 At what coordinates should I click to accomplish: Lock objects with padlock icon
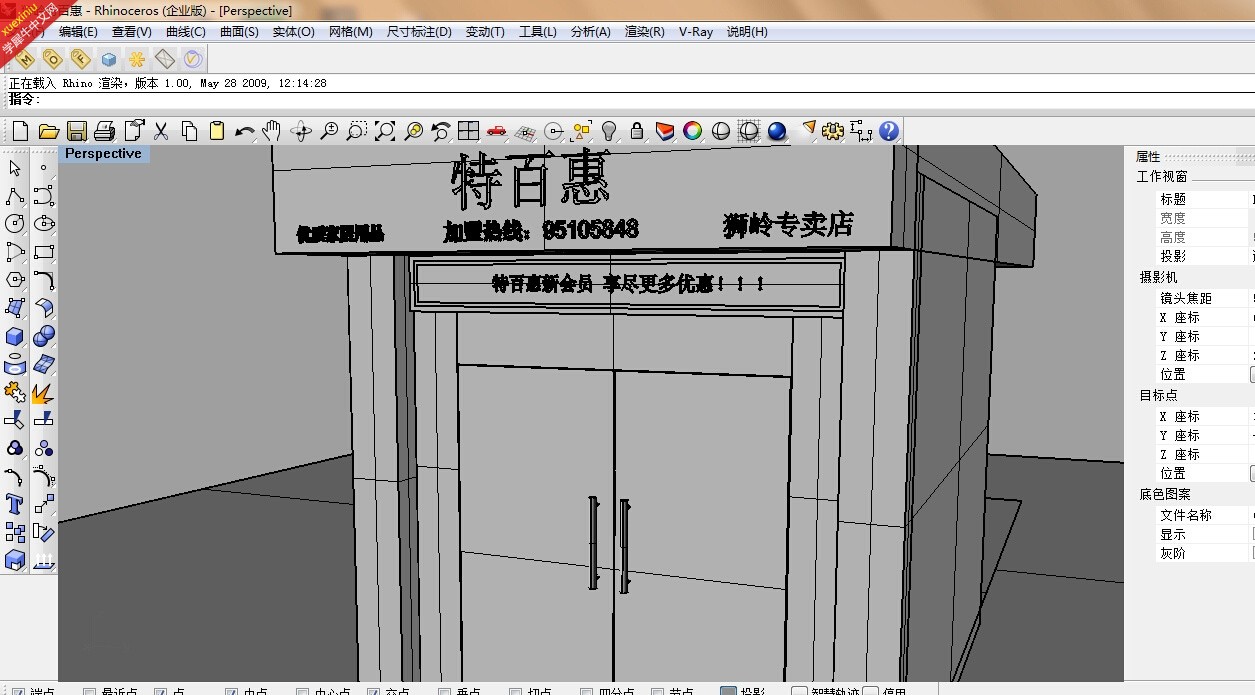[x=636, y=131]
